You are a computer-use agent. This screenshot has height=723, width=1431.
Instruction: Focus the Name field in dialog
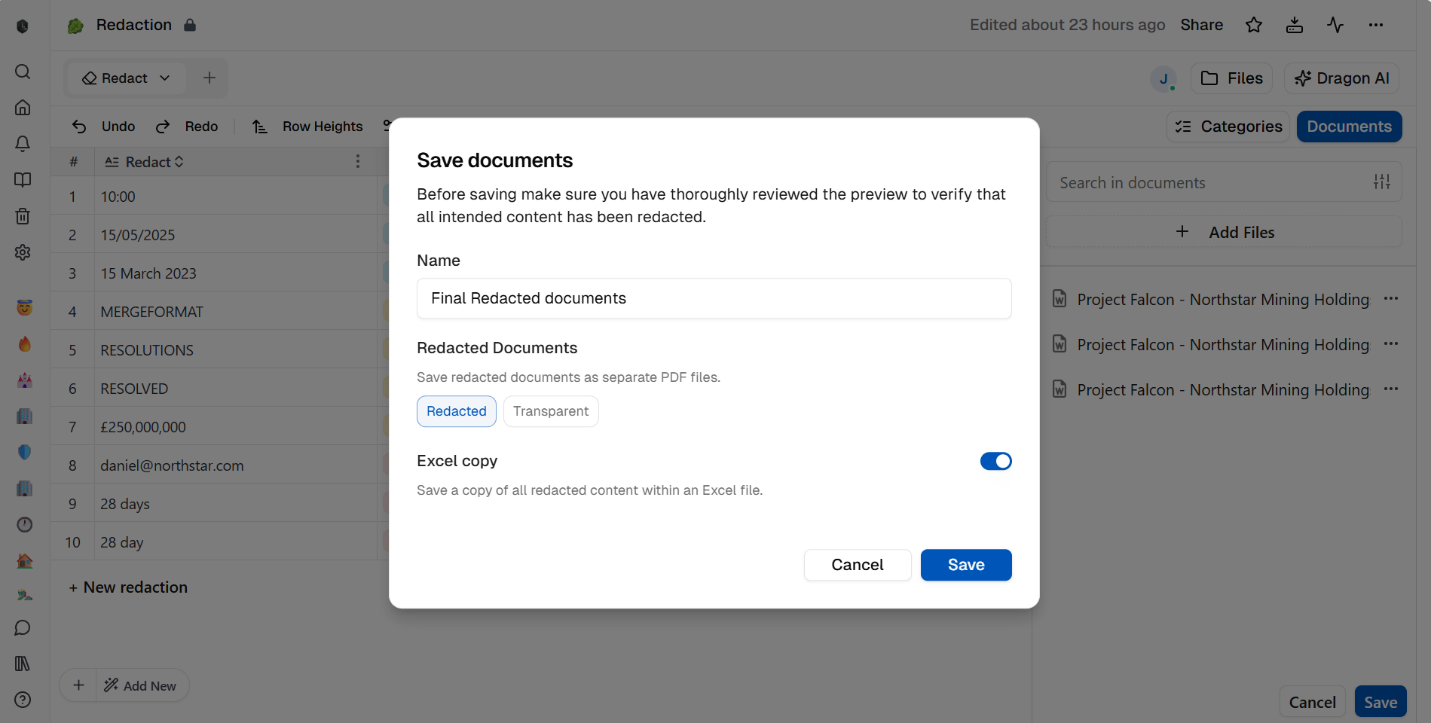(714, 298)
